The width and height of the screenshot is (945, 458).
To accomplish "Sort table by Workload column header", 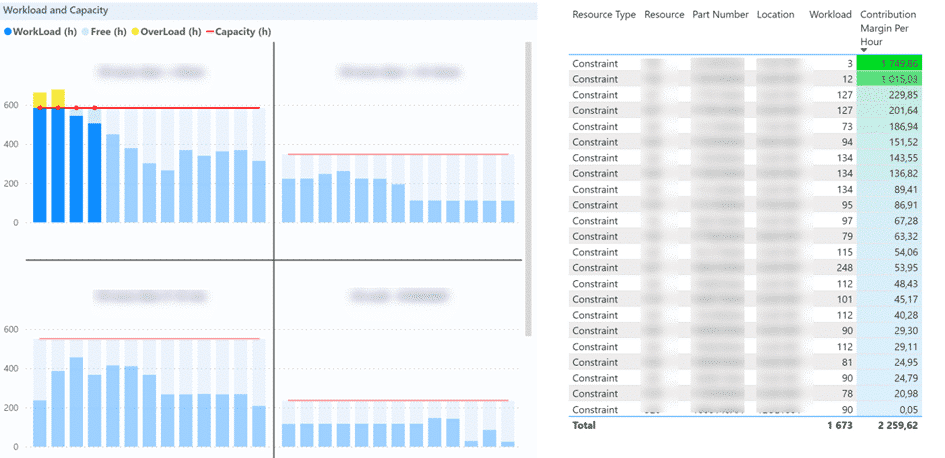I will click(830, 15).
